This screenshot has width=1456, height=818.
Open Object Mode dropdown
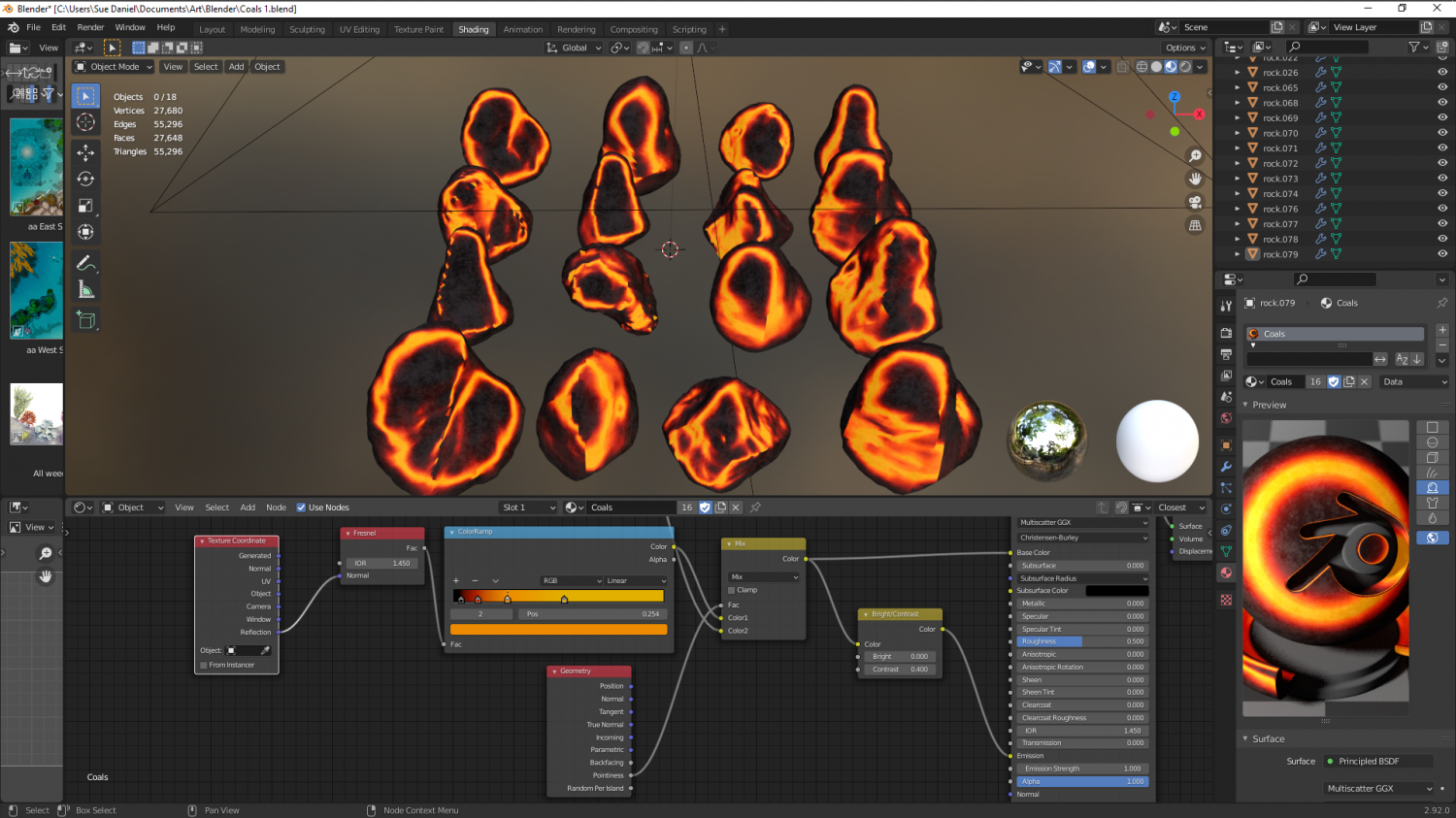point(114,67)
